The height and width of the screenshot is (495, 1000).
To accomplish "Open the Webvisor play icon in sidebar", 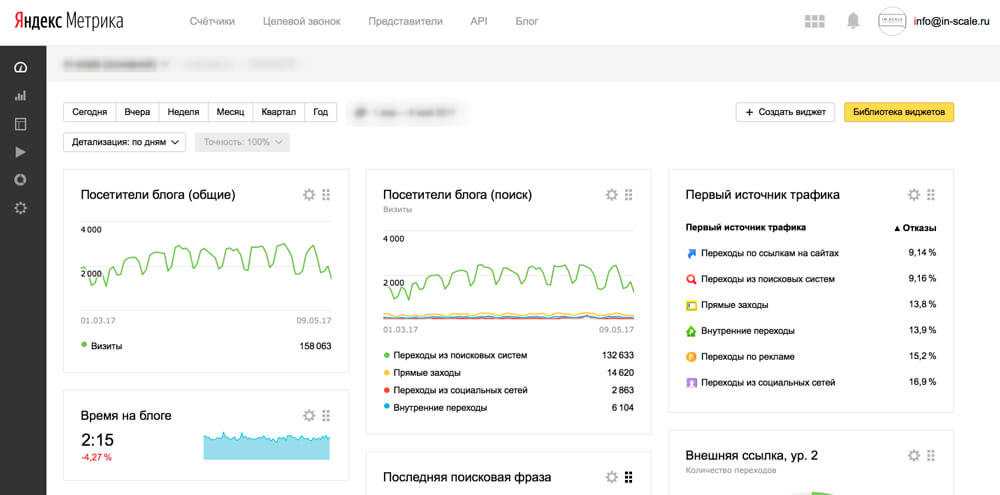I will [20, 152].
